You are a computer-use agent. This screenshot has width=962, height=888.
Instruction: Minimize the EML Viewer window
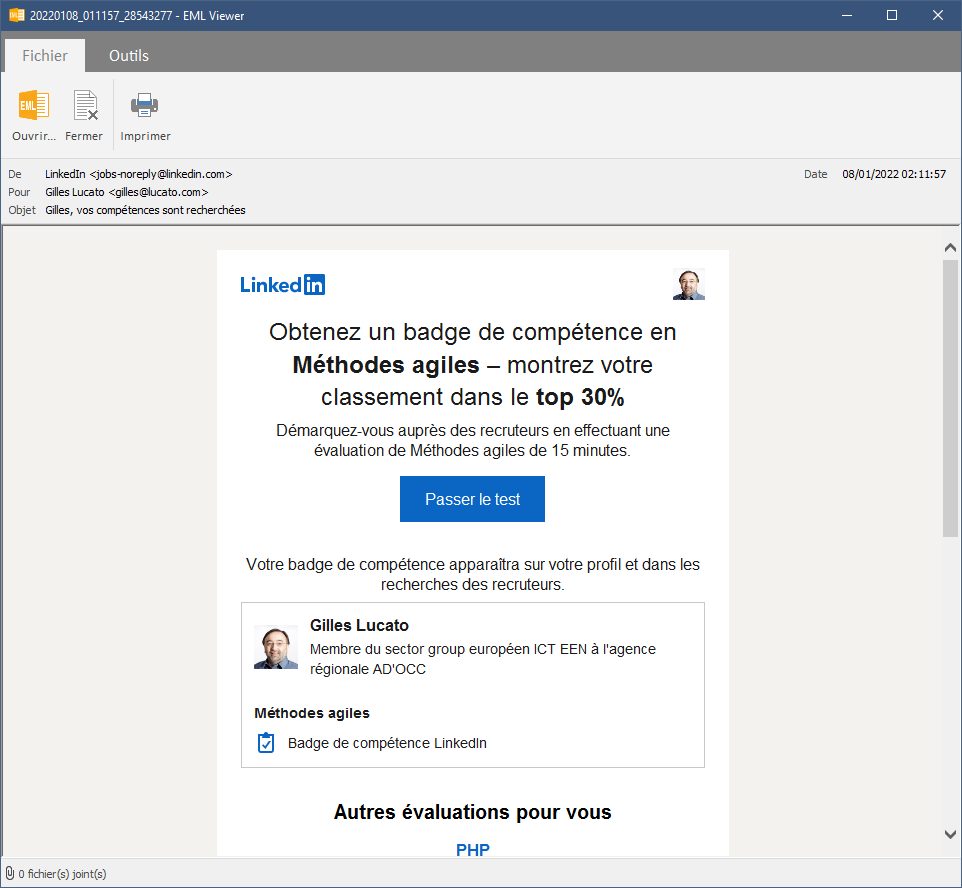tap(847, 15)
